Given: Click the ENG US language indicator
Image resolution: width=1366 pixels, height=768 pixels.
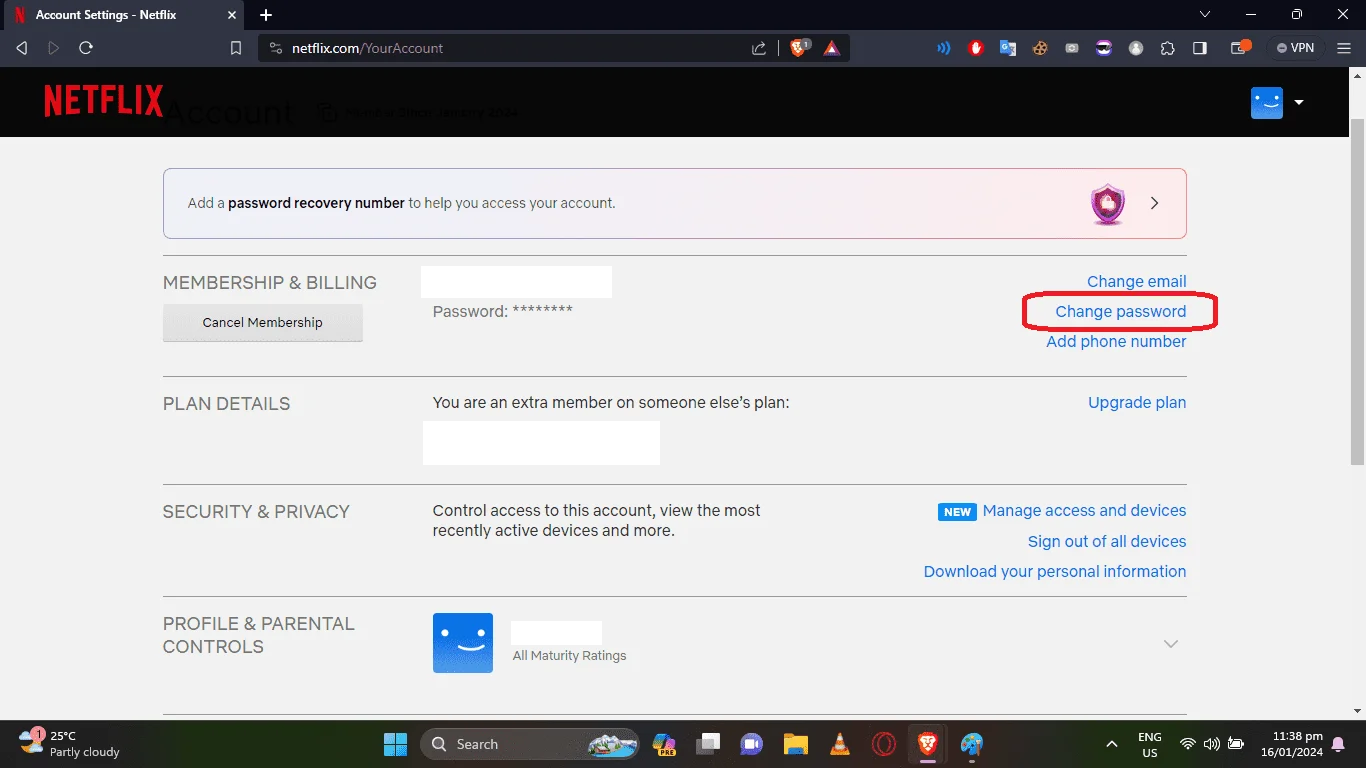Looking at the screenshot, I should pyautogui.click(x=1149, y=744).
